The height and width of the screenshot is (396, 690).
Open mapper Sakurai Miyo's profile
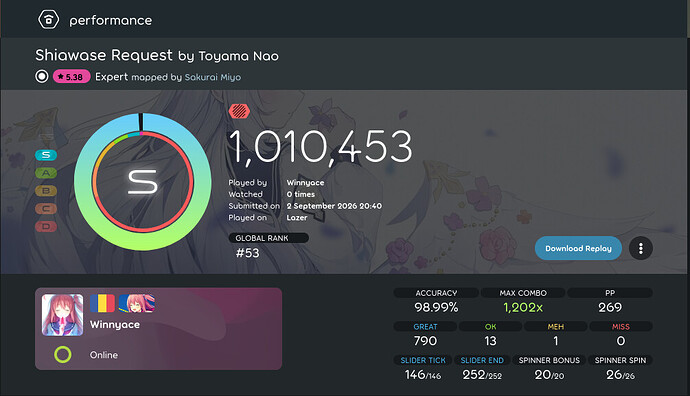click(213, 77)
